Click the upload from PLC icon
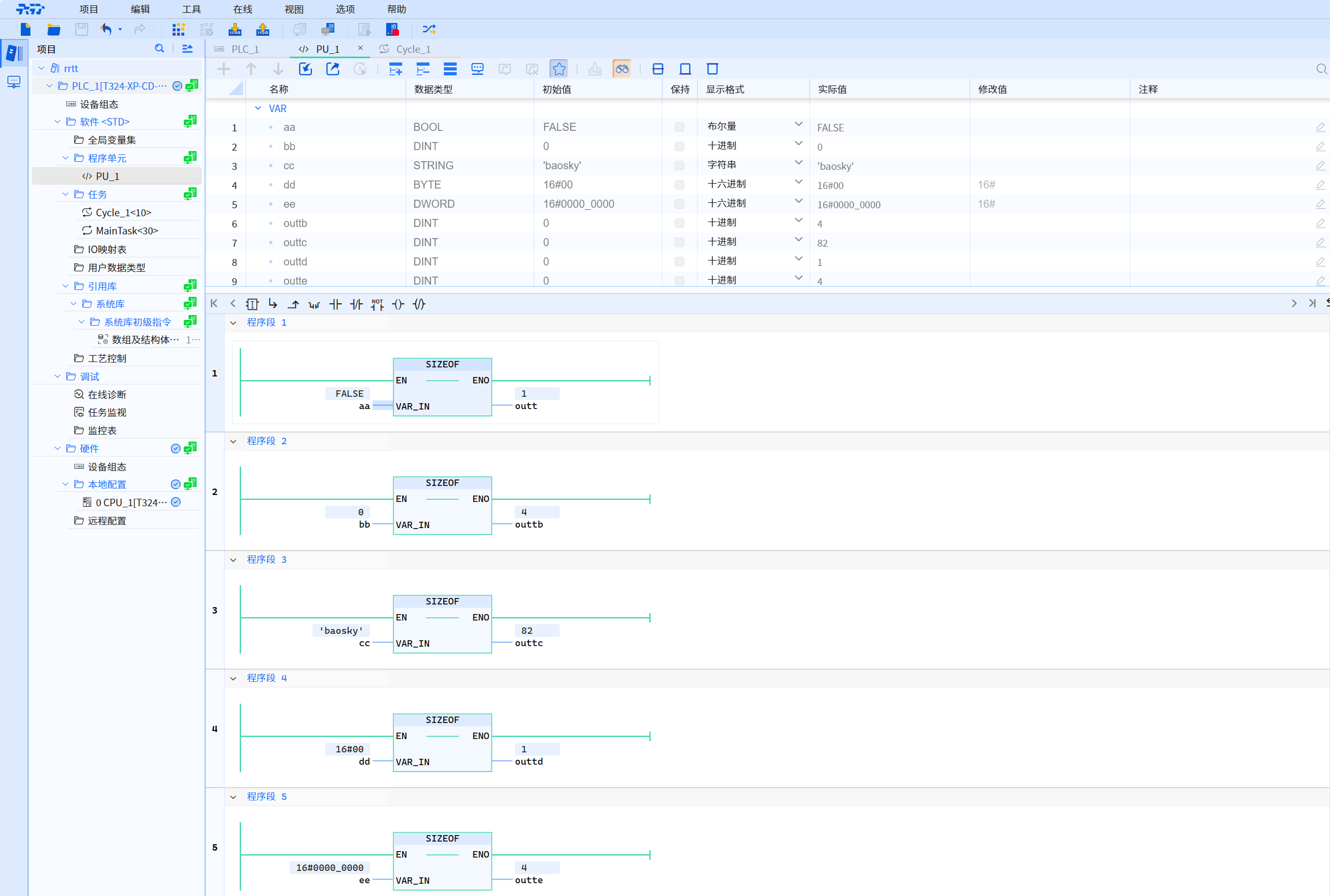This screenshot has width=1330, height=896. coord(262,29)
